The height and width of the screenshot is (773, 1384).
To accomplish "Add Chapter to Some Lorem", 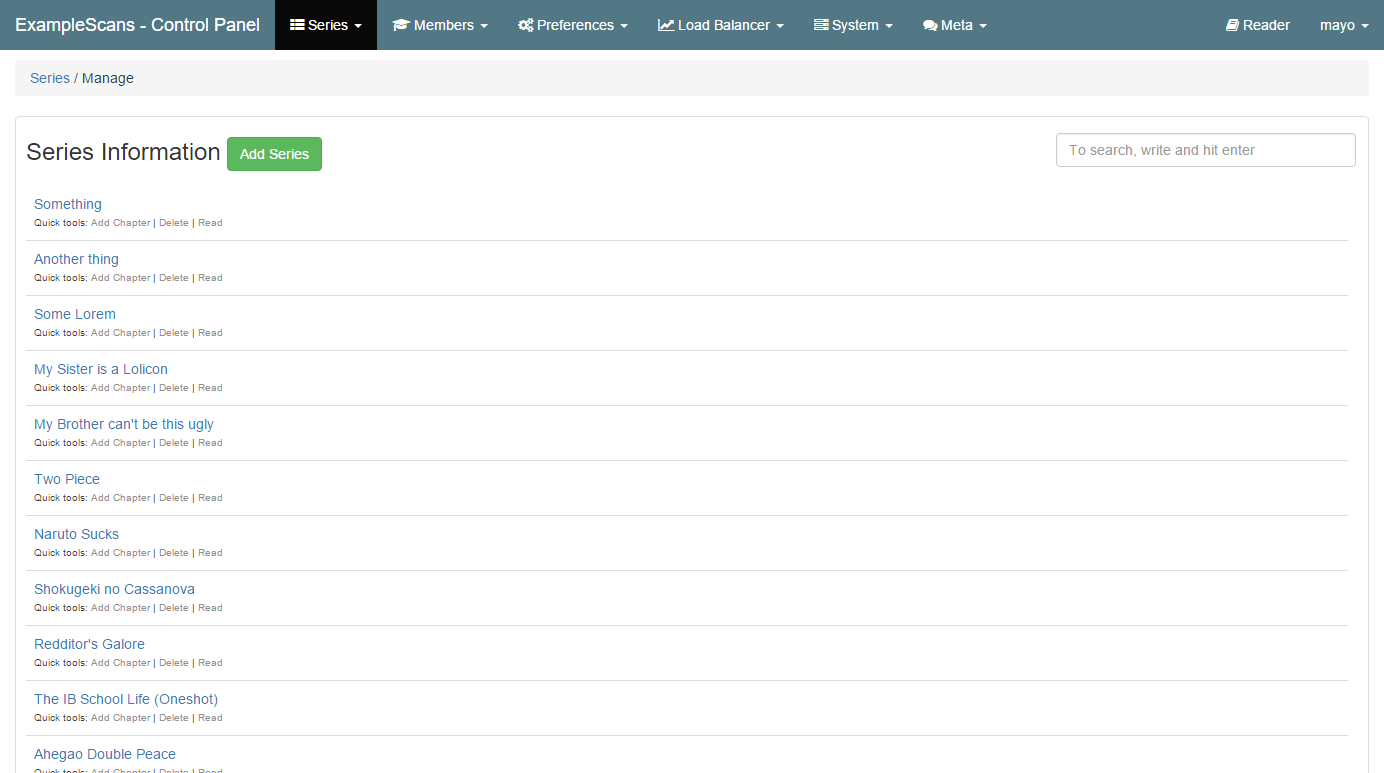I will tap(120, 333).
